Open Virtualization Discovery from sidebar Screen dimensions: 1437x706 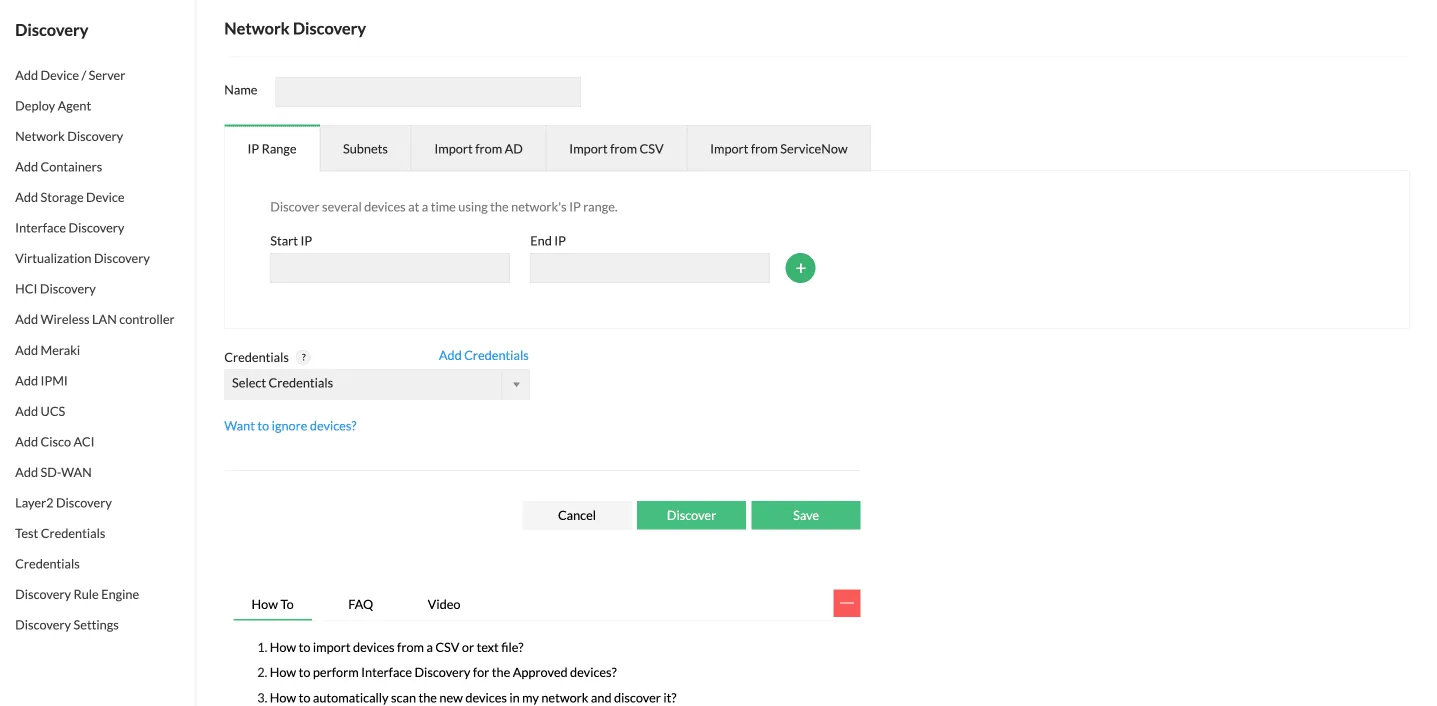[x=81, y=258]
